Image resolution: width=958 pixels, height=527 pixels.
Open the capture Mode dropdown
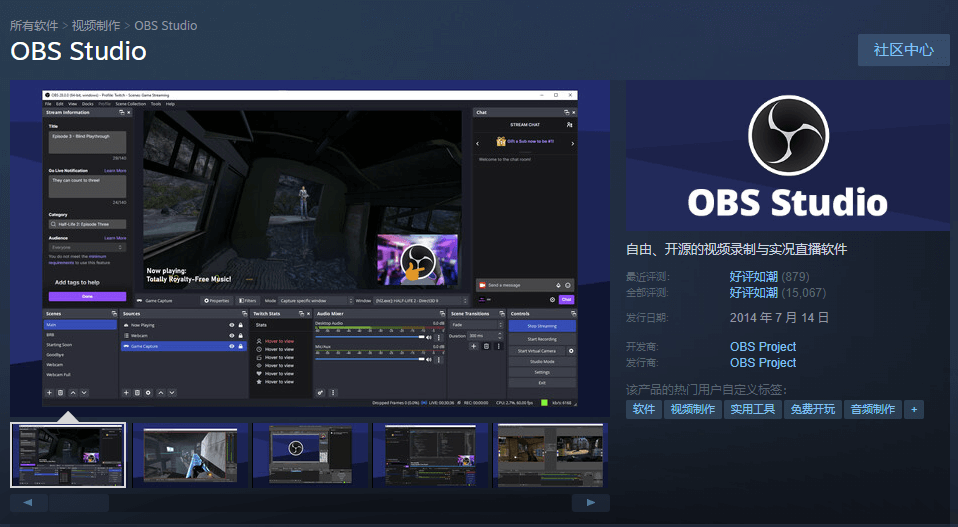click(x=316, y=300)
